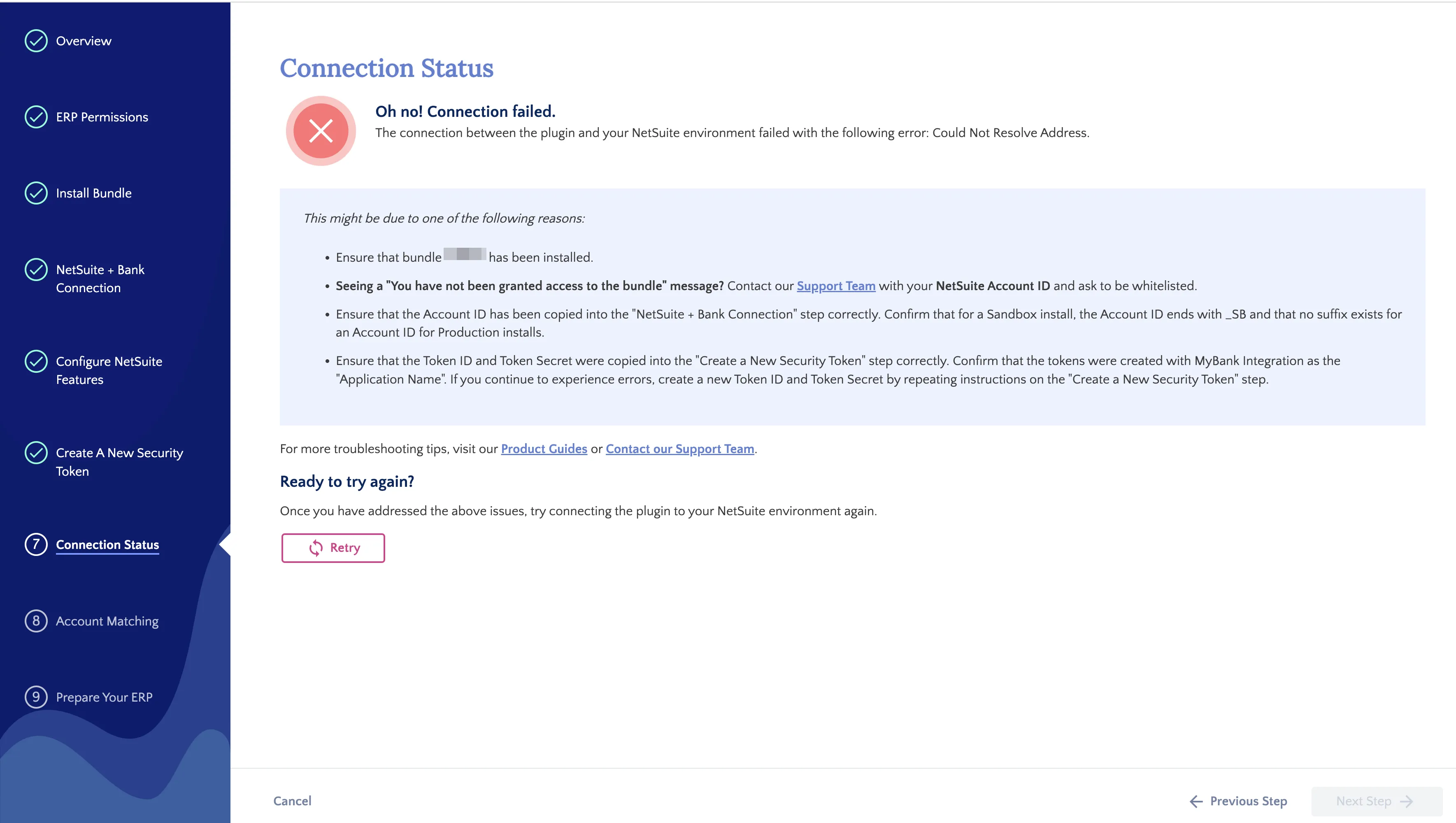Click the disabled Next Step button
The height and width of the screenshot is (823, 1456).
point(1377,801)
